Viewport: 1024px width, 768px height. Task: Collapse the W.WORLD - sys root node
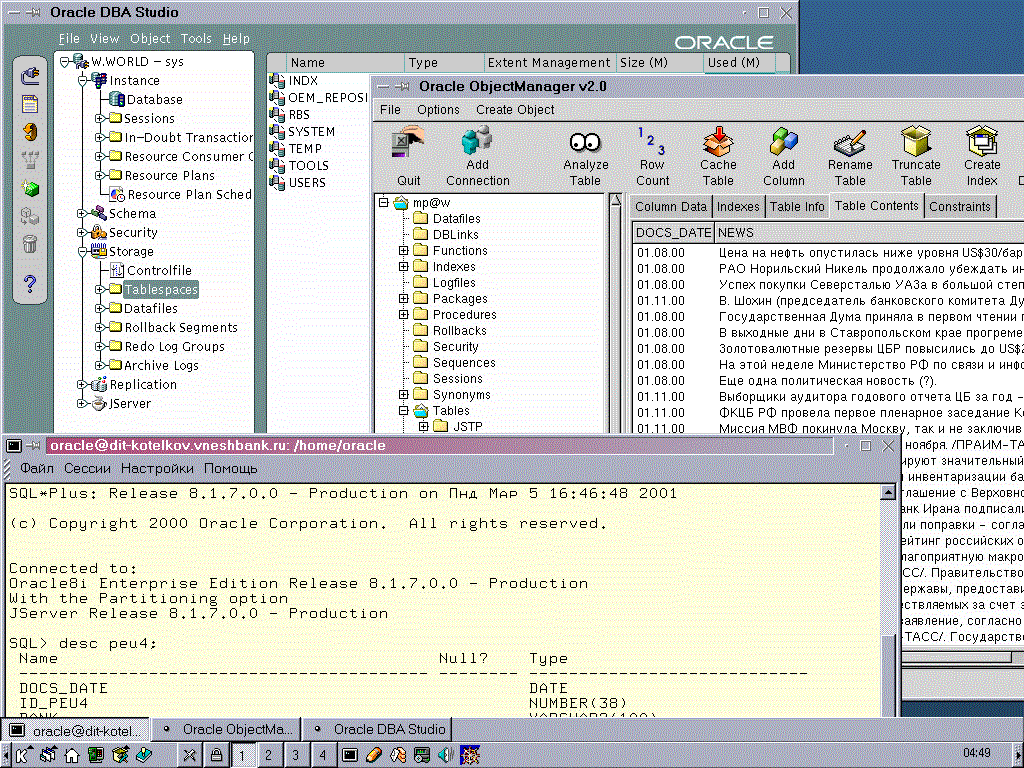click(x=65, y=62)
